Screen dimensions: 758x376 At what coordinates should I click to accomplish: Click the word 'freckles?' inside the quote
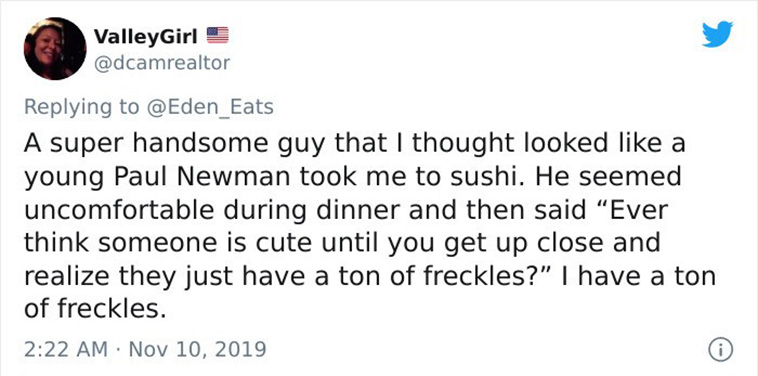[483, 276]
